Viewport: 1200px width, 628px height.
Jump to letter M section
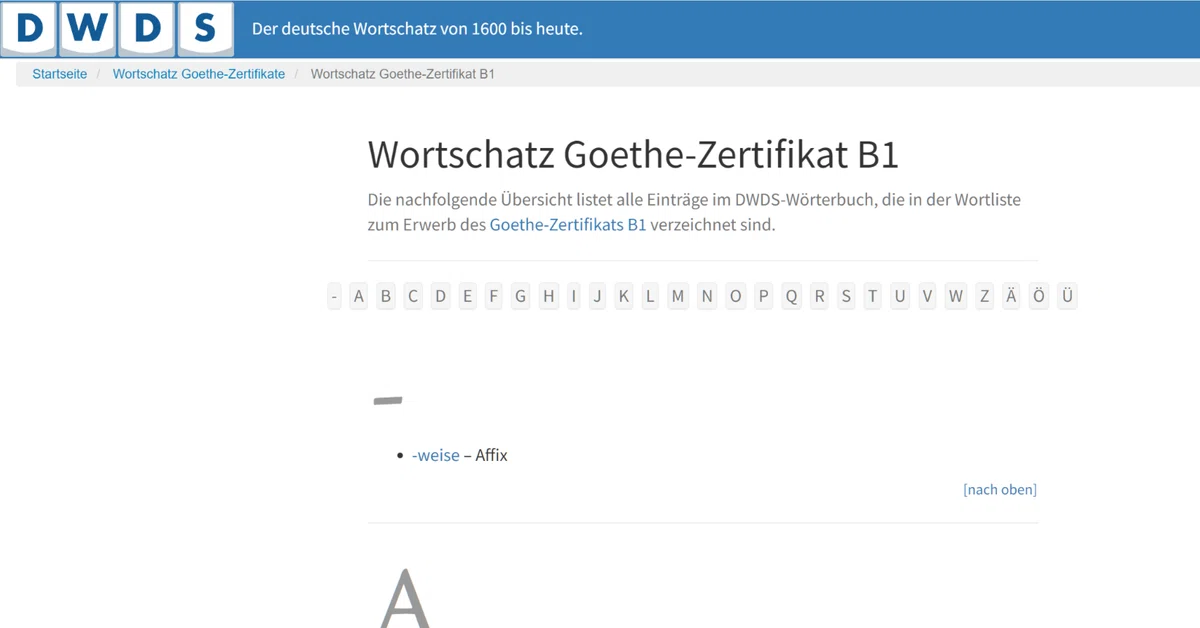678,296
